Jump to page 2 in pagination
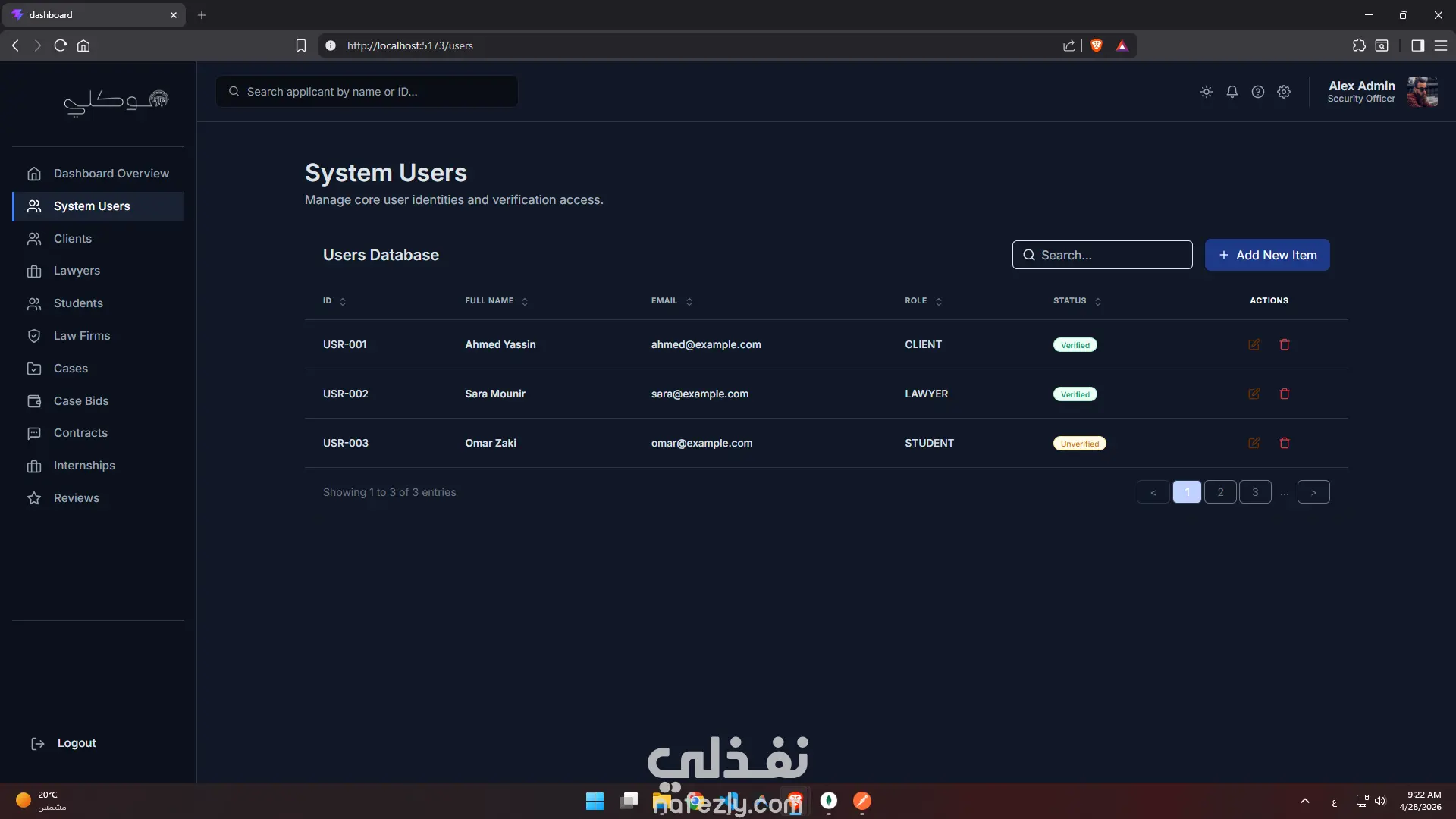This screenshot has height=819, width=1456. point(1220,492)
